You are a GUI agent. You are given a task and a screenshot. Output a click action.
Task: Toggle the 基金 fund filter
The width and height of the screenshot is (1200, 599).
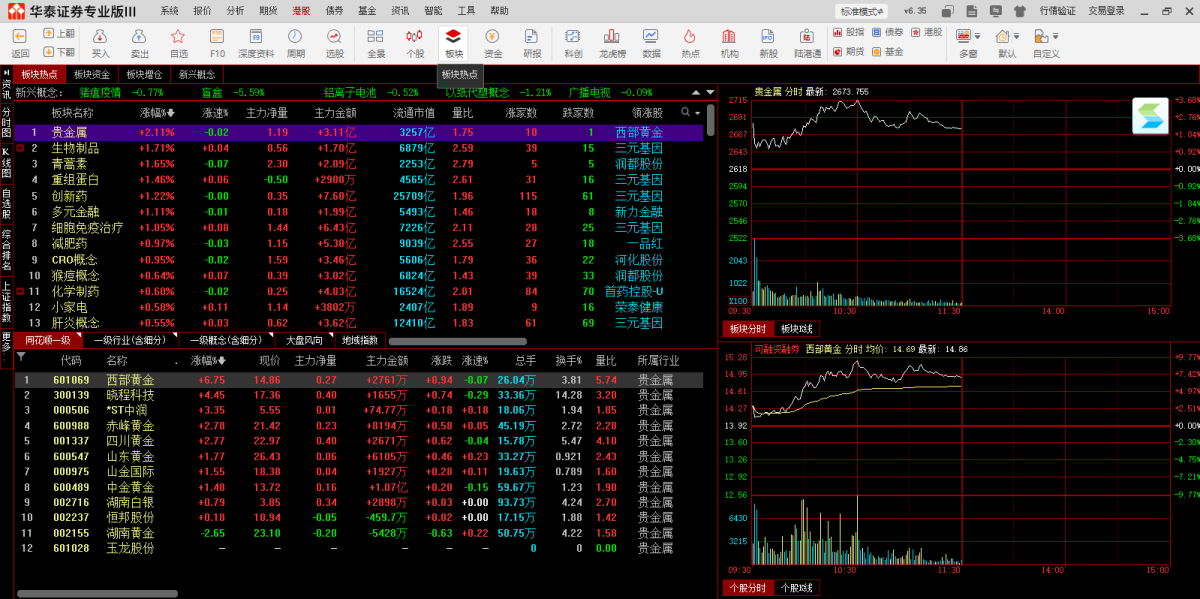pyautogui.click(x=887, y=51)
